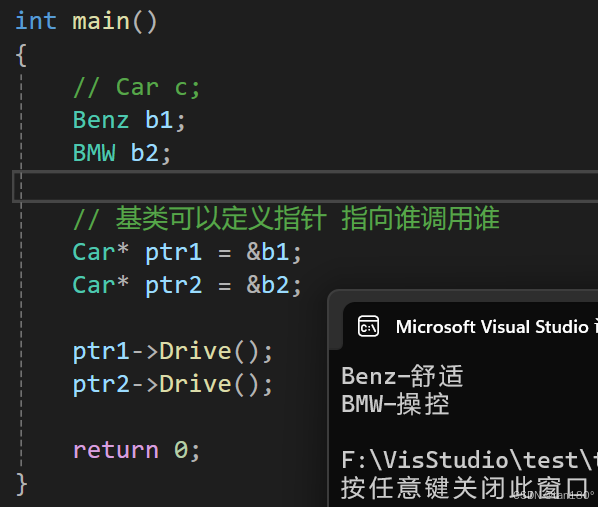Click the F:\VisStudio\test path in console

pyautogui.click(x=469, y=460)
